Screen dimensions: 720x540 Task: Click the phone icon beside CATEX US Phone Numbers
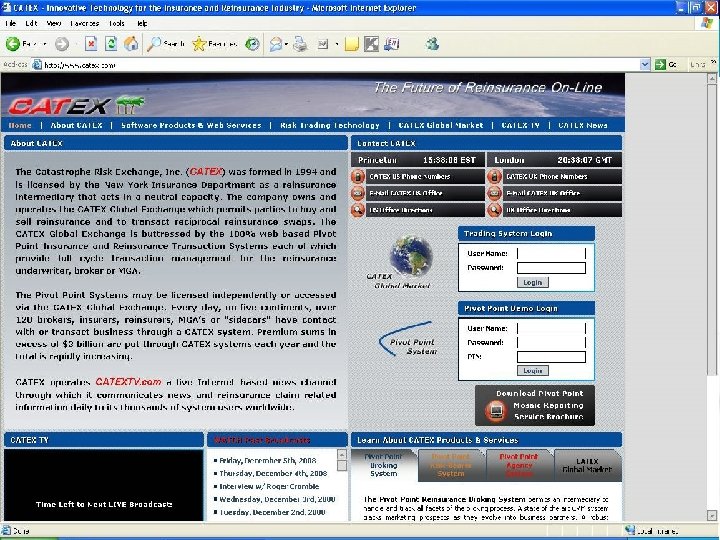pos(358,176)
